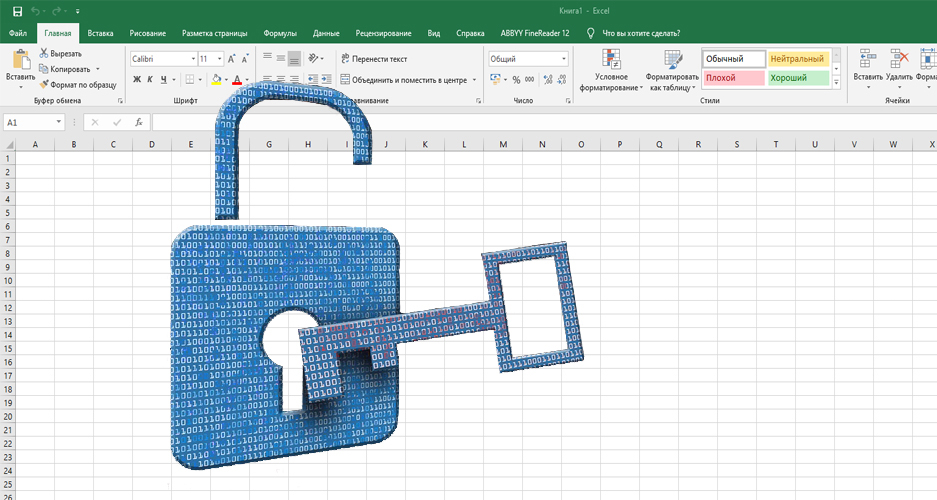Click the accounting number format icon
This screenshot has width=937, height=500.
[495, 79]
